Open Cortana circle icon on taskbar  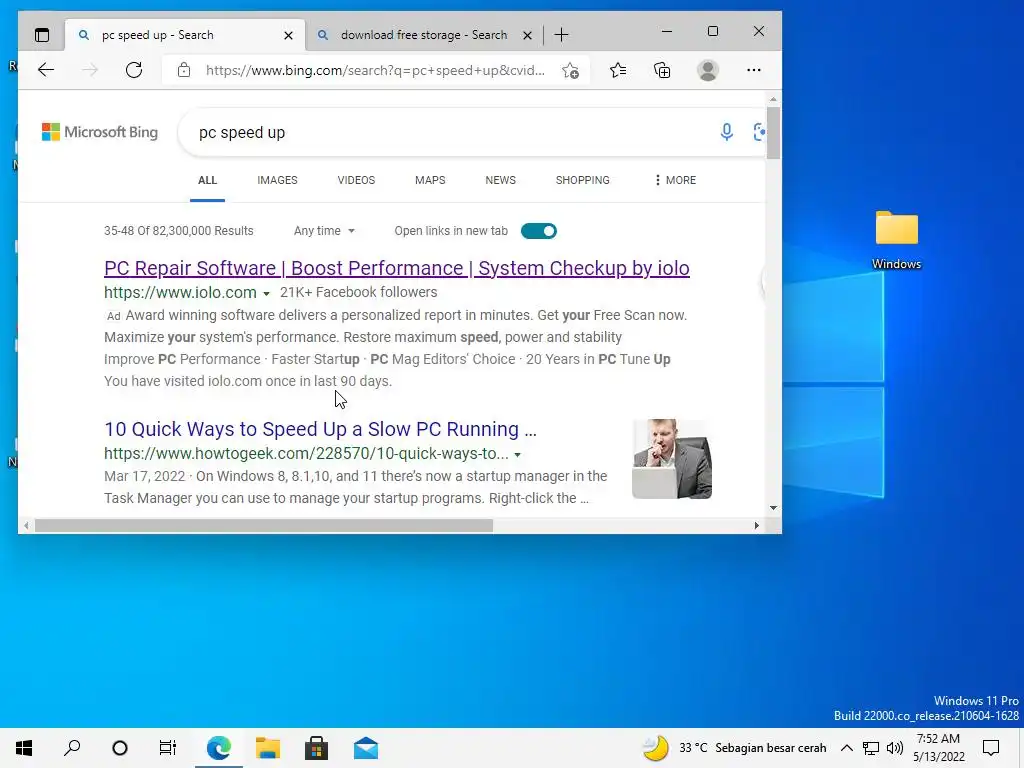tap(120, 748)
